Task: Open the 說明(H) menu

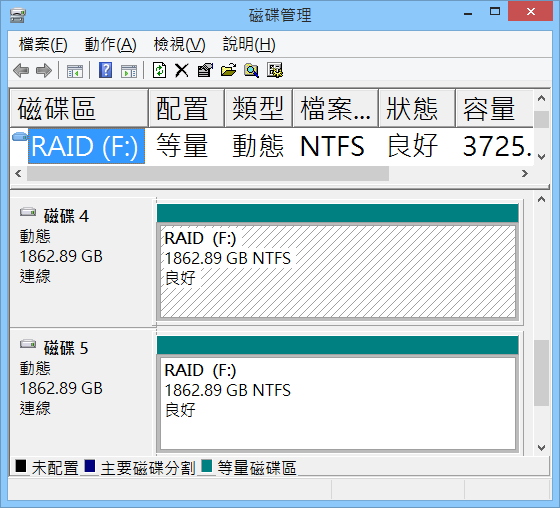Action: [x=249, y=45]
